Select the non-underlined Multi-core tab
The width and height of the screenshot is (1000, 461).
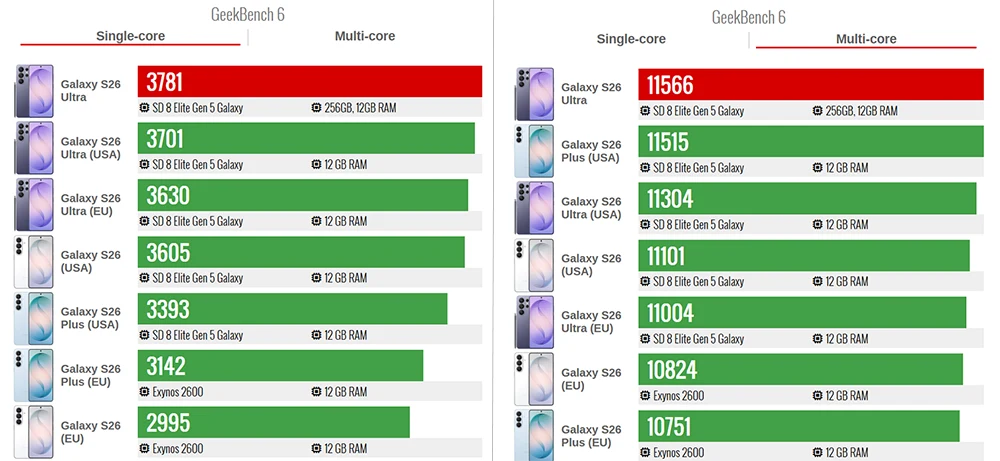point(365,36)
